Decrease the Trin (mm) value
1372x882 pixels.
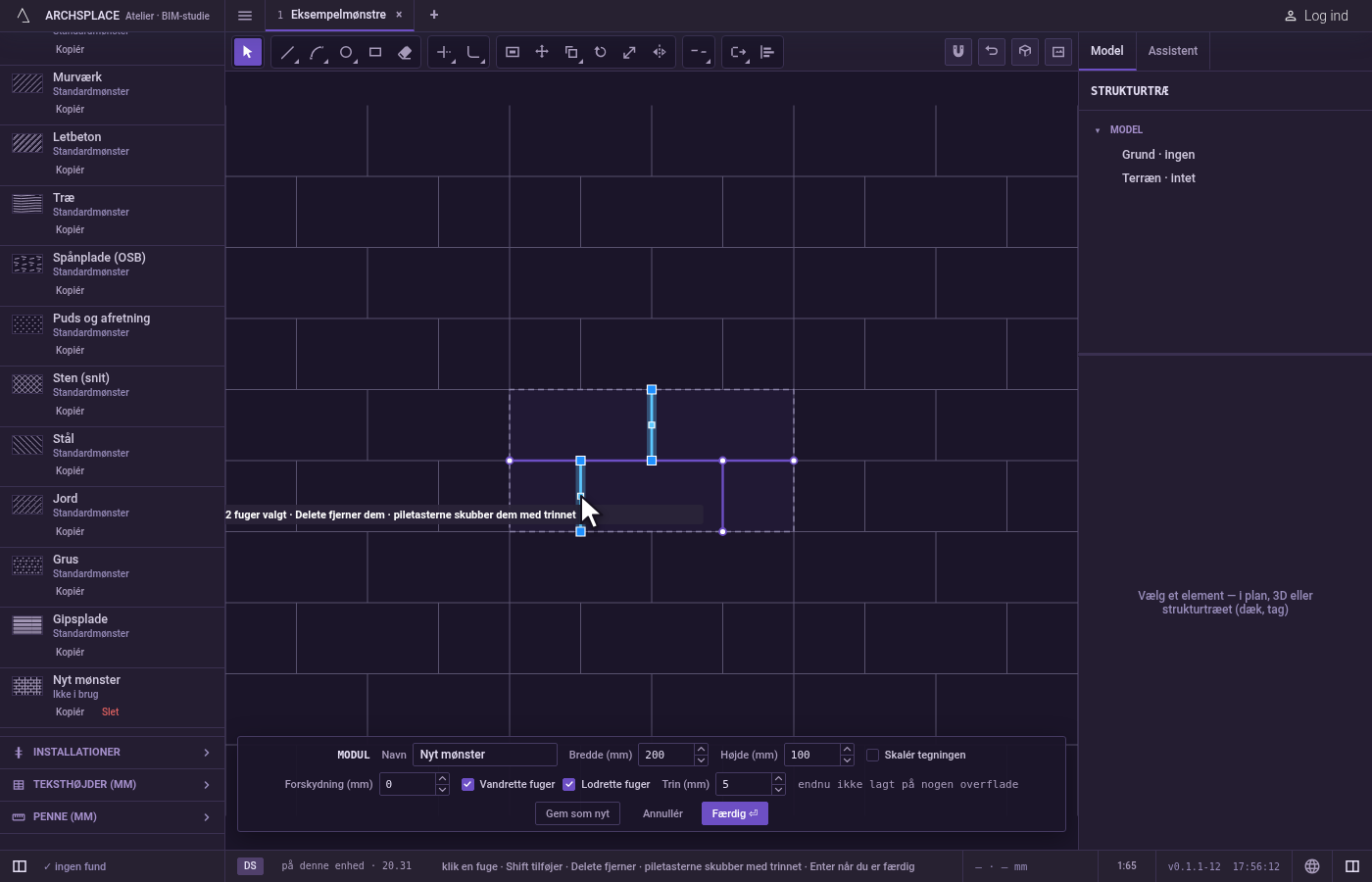tap(778, 790)
